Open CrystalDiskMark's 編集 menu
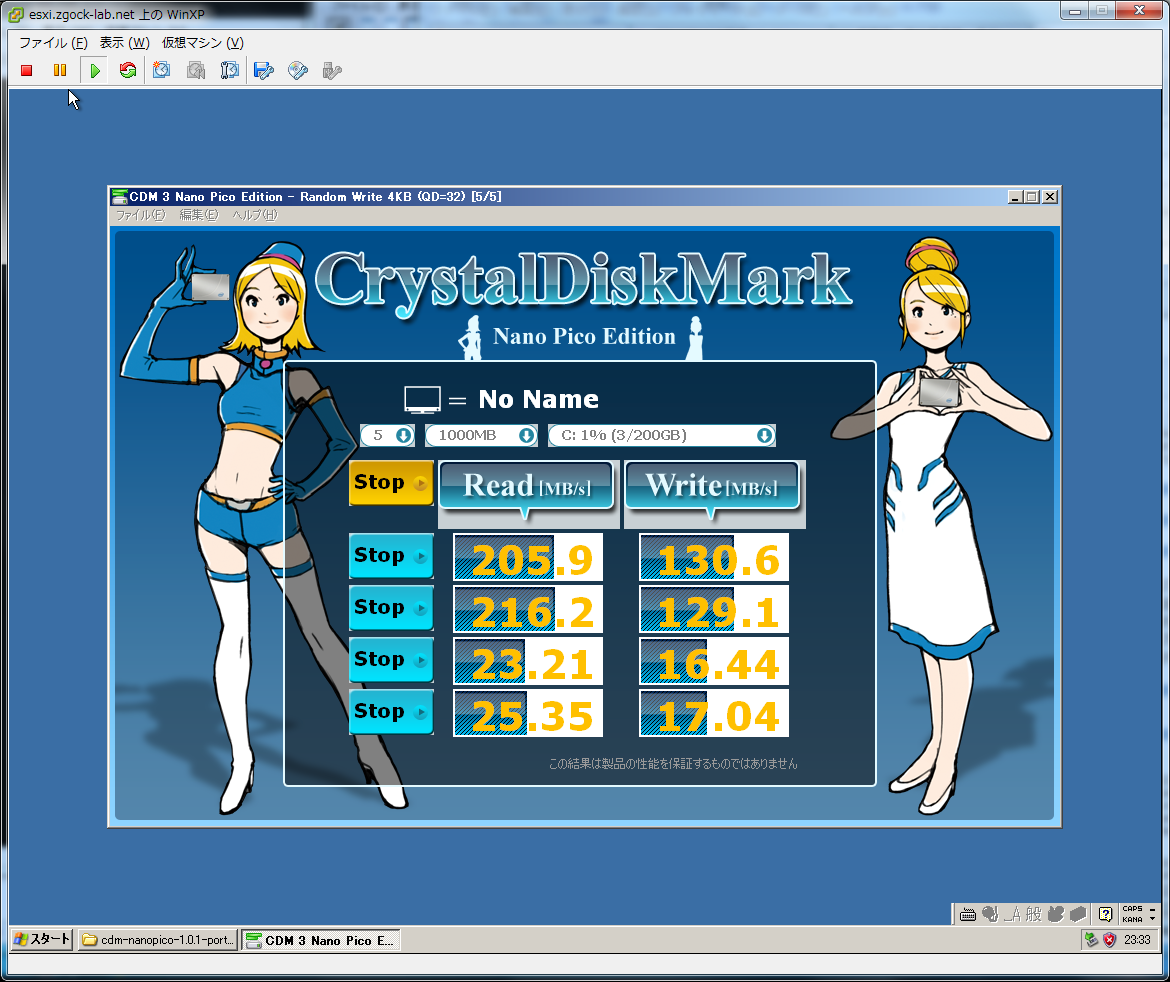The image size is (1170, 982). click(x=198, y=215)
